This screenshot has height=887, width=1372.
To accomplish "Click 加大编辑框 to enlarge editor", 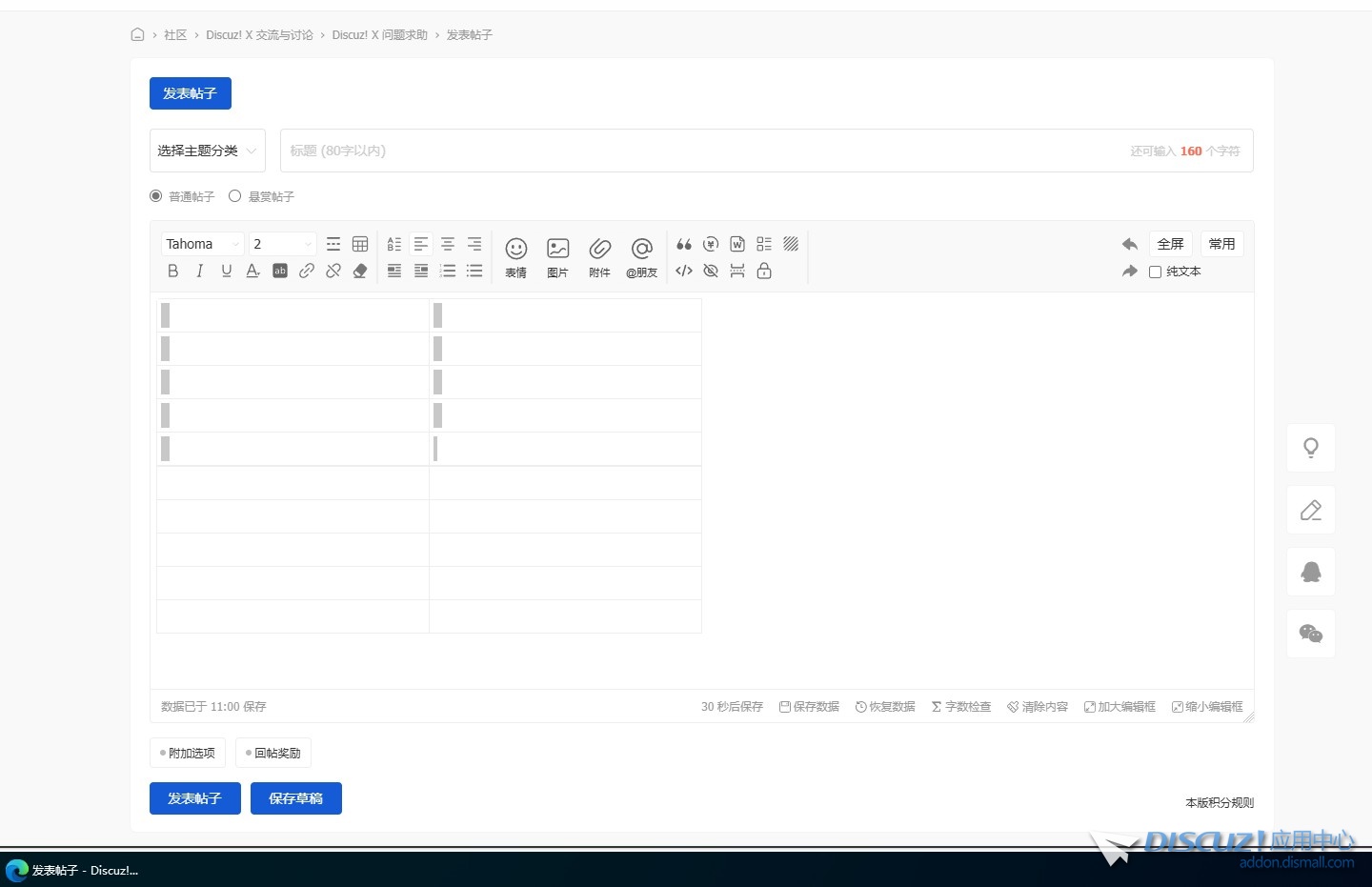I will click(x=1120, y=707).
